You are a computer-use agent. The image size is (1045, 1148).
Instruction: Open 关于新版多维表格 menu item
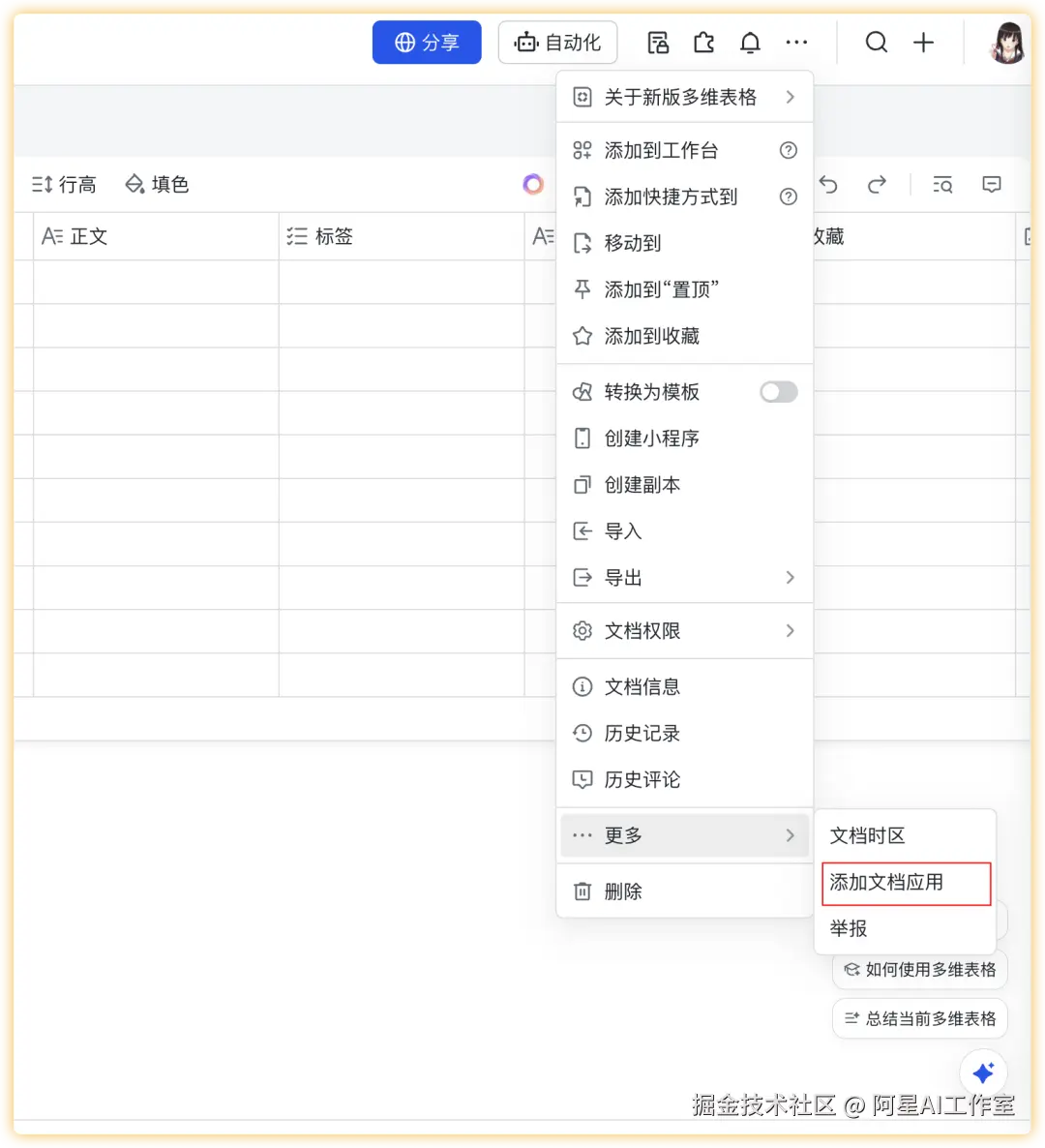(684, 98)
